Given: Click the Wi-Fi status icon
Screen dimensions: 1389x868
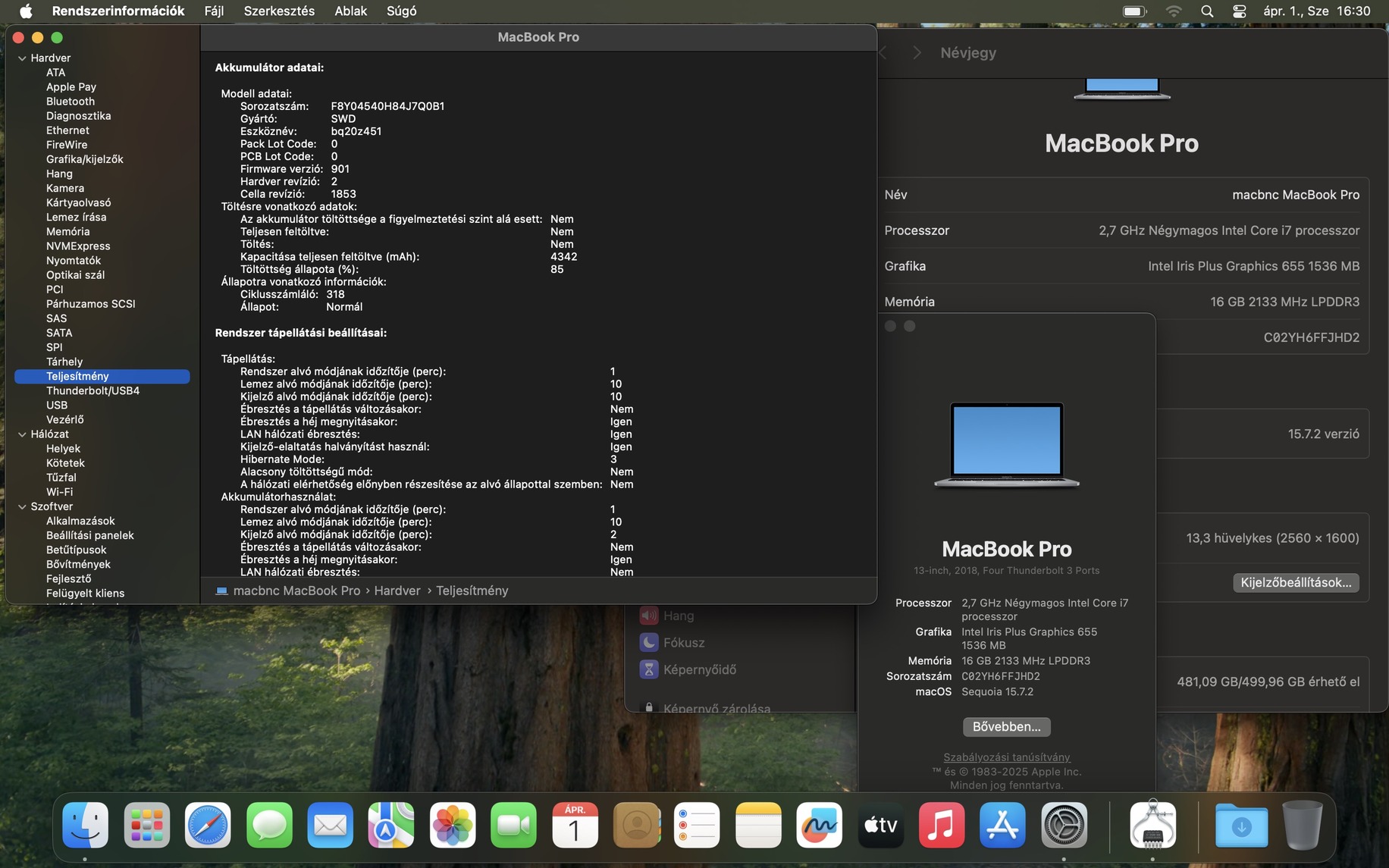Looking at the screenshot, I should pos(1174,11).
